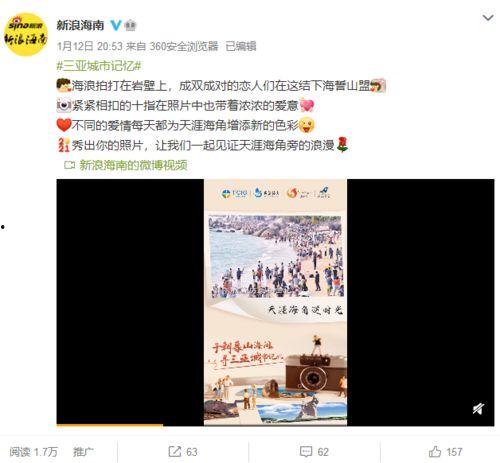View the 阅读 1.7万 read count
The image size is (500, 463).
[33, 452]
